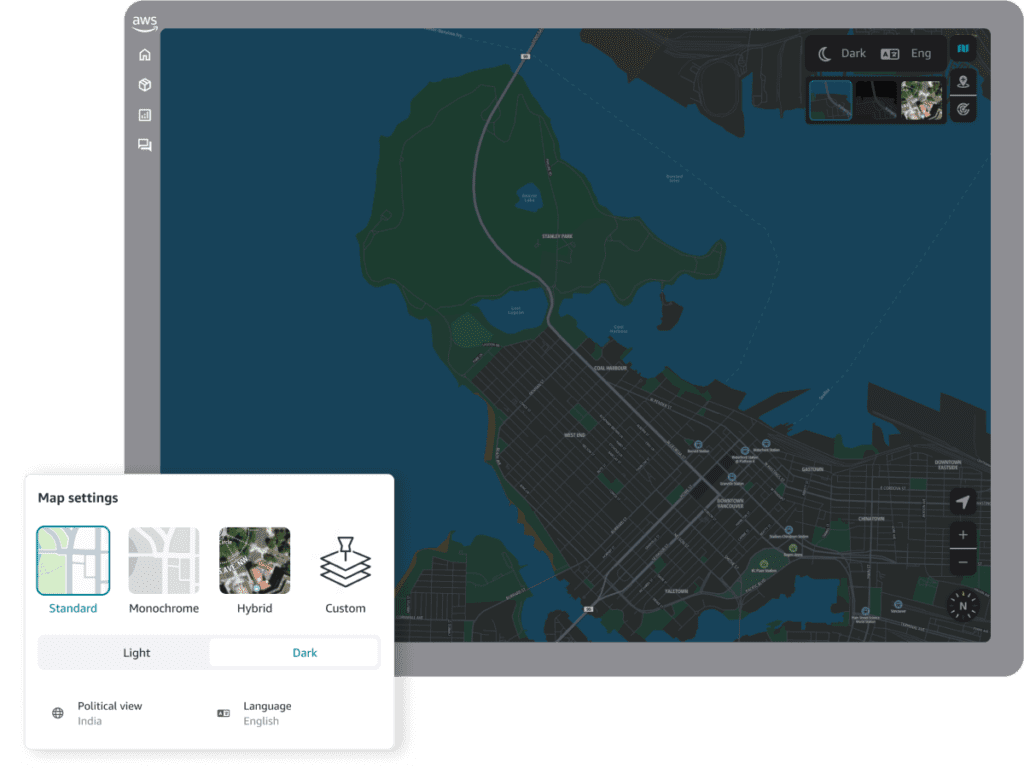Viewport: 1024px width, 768px height.
Task: Click the analytics chart icon in sidebar
Action: point(144,114)
